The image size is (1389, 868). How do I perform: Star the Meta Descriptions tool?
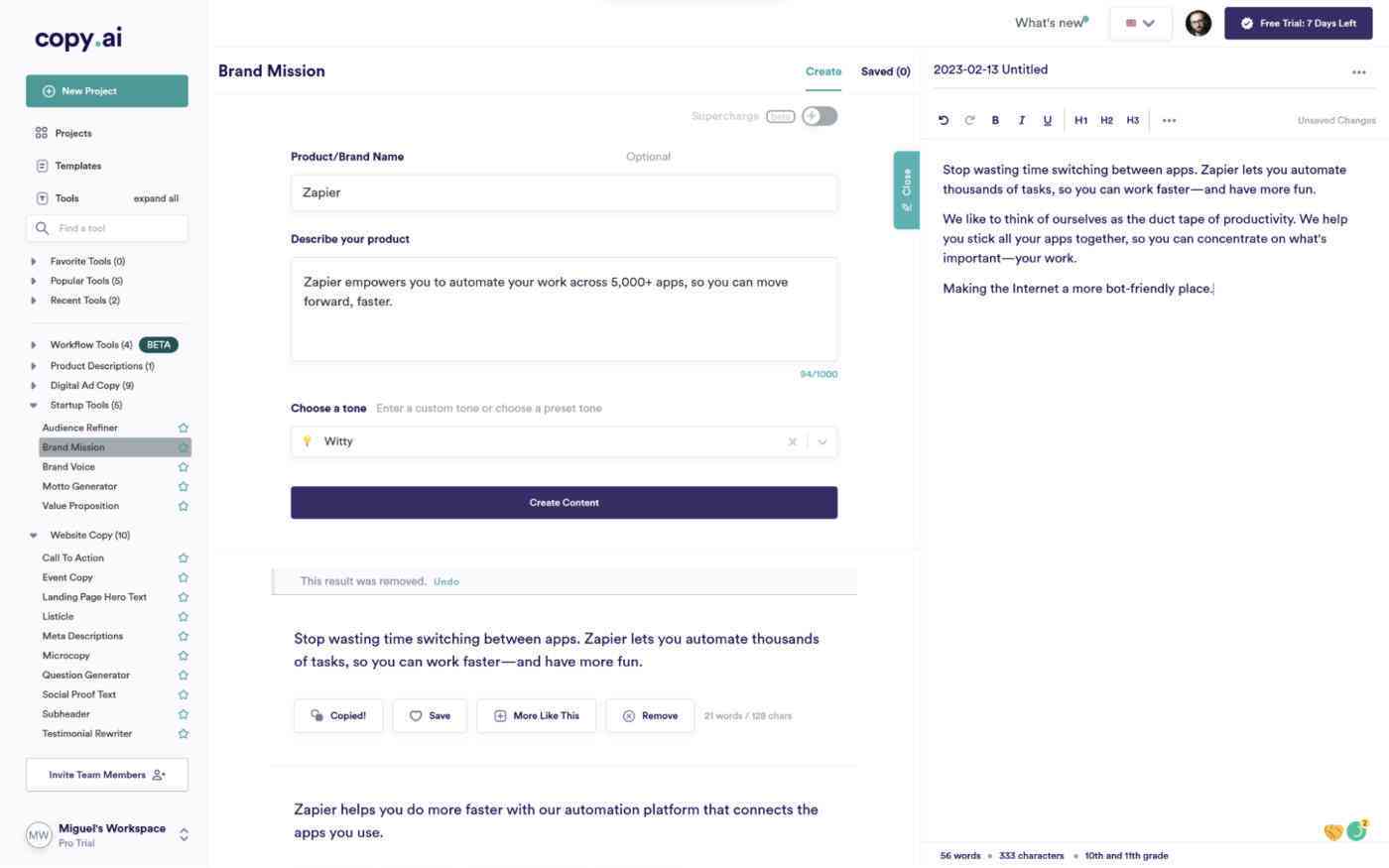(183, 636)
